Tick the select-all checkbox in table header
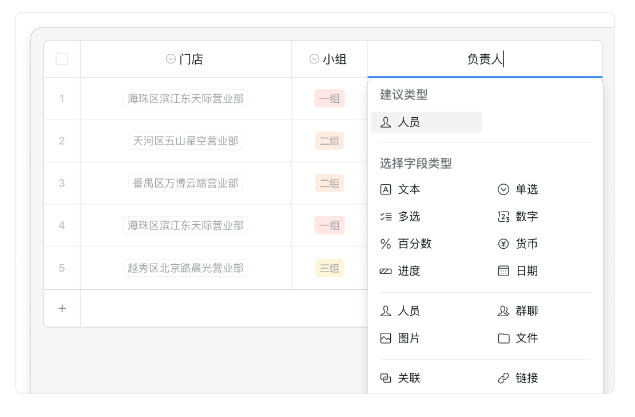The width and height of the screenshot is (635, 417). point(62,59)
